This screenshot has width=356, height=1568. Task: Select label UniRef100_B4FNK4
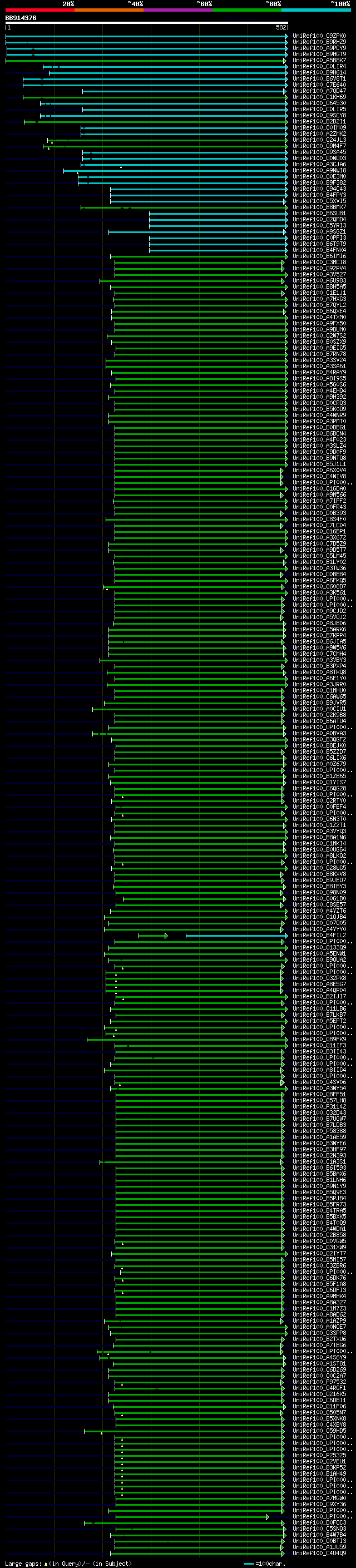(319, 250)
